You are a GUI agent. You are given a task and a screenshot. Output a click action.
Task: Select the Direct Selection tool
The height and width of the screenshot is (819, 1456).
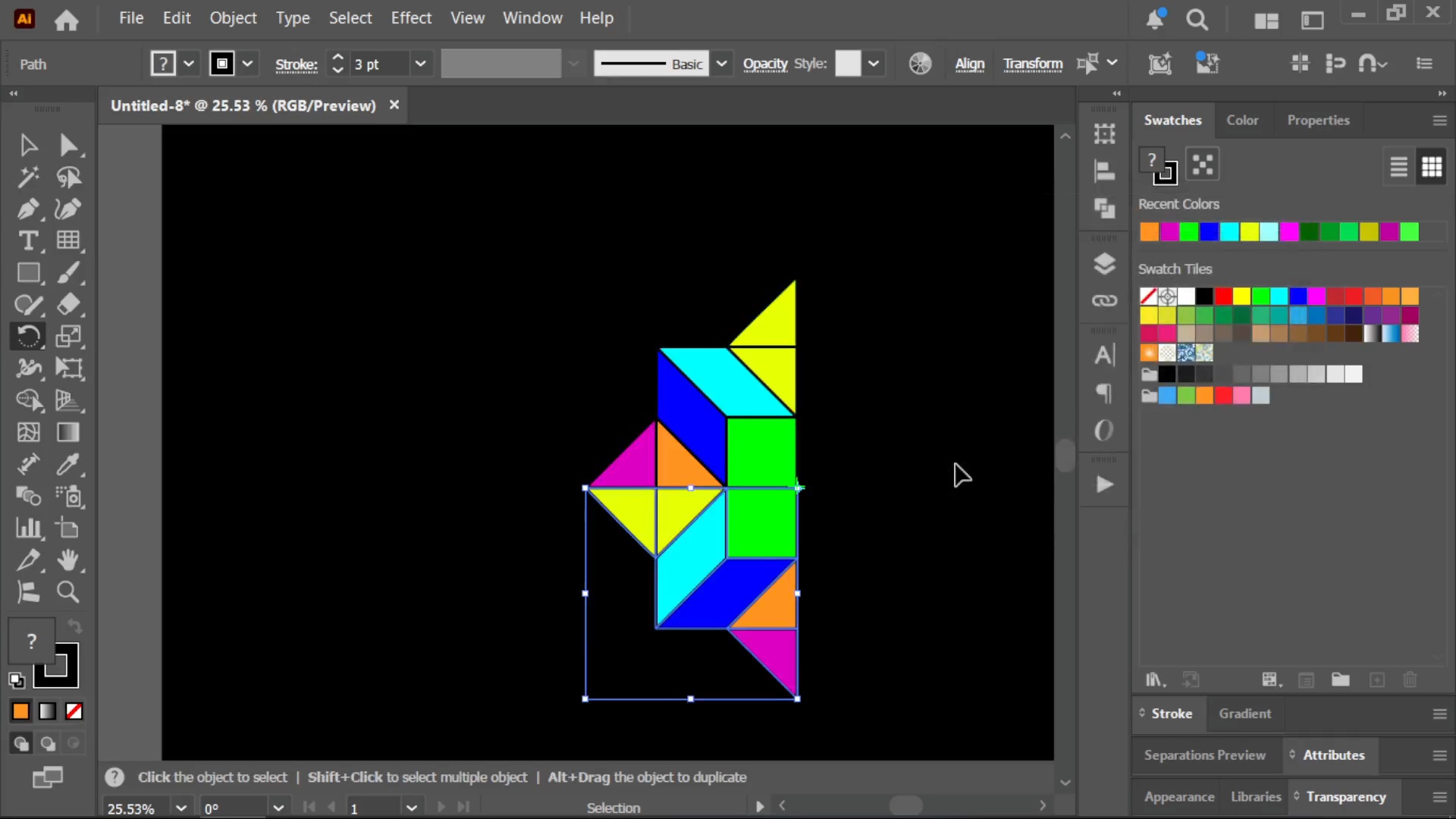click(68, 145)
